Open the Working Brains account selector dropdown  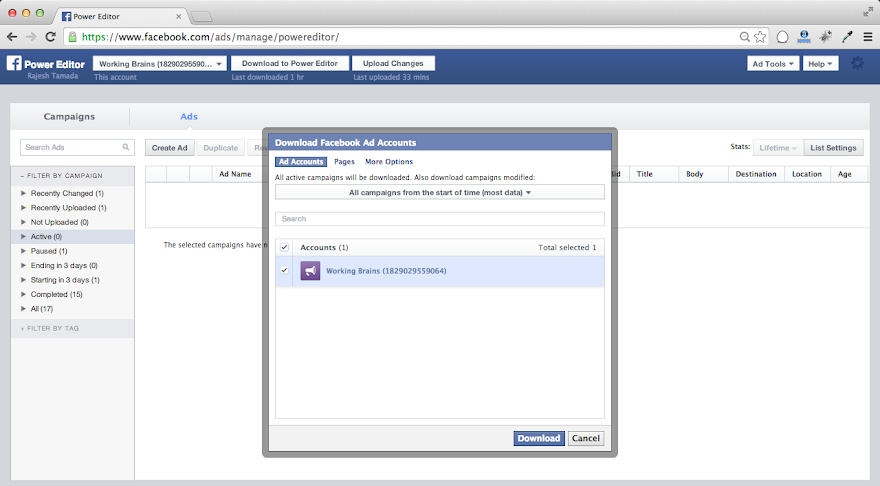click(x=160, y=63)
